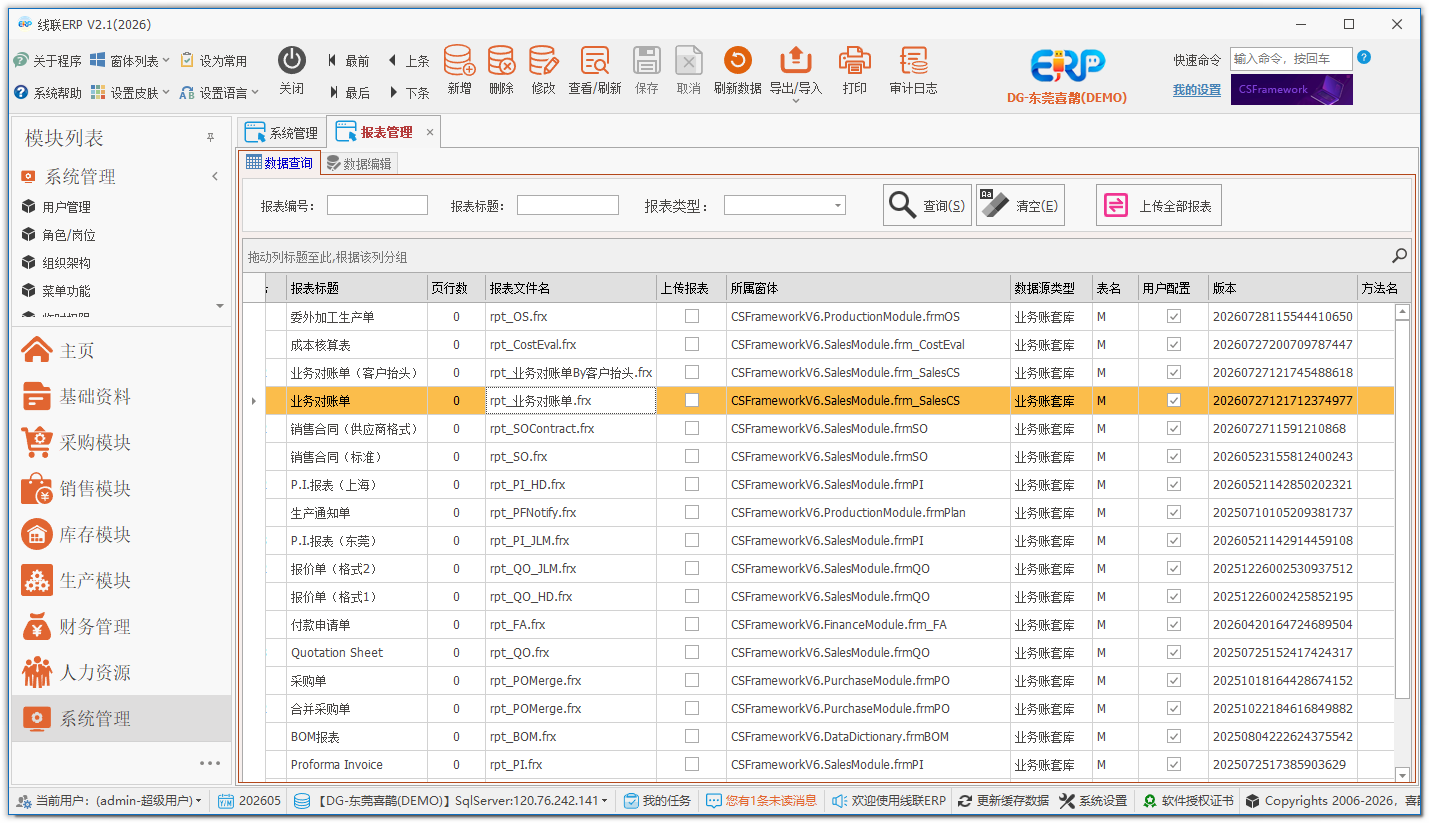Pin the 模块列表 panel
This screenshot has height=823, width=1429.
tap(210, 138)
